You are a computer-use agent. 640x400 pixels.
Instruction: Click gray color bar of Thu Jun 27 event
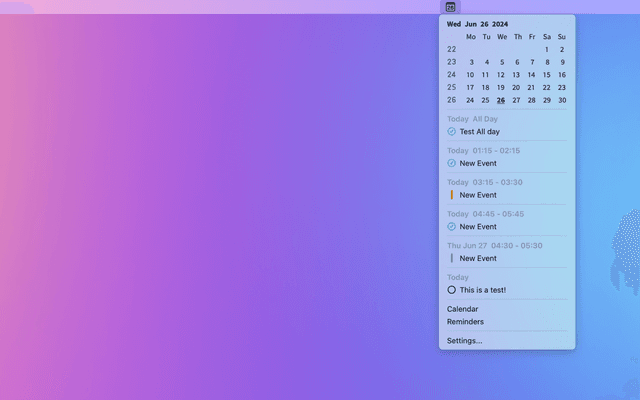tap(451, 258)
